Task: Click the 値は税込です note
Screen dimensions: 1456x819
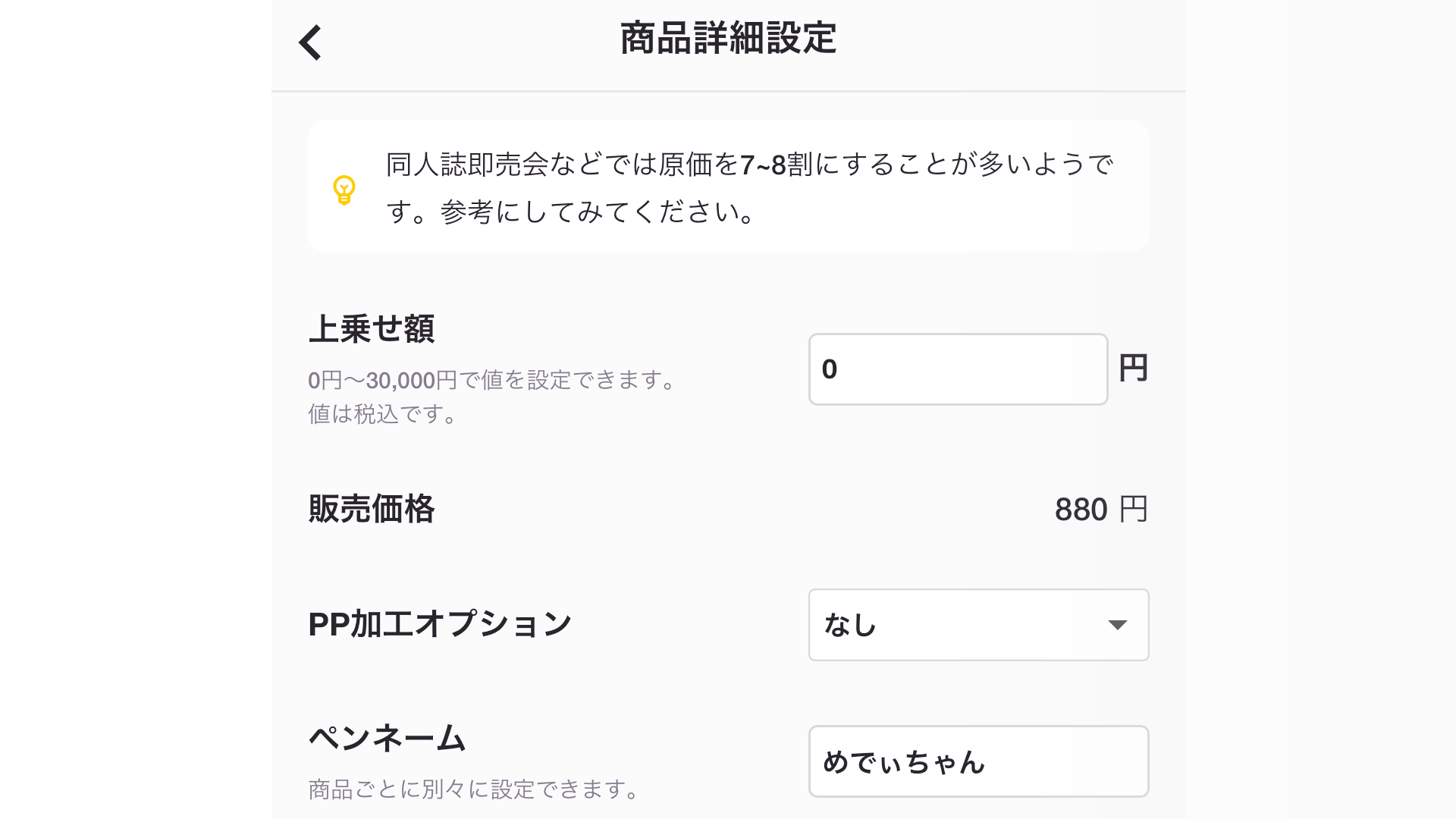Action: 383,414
